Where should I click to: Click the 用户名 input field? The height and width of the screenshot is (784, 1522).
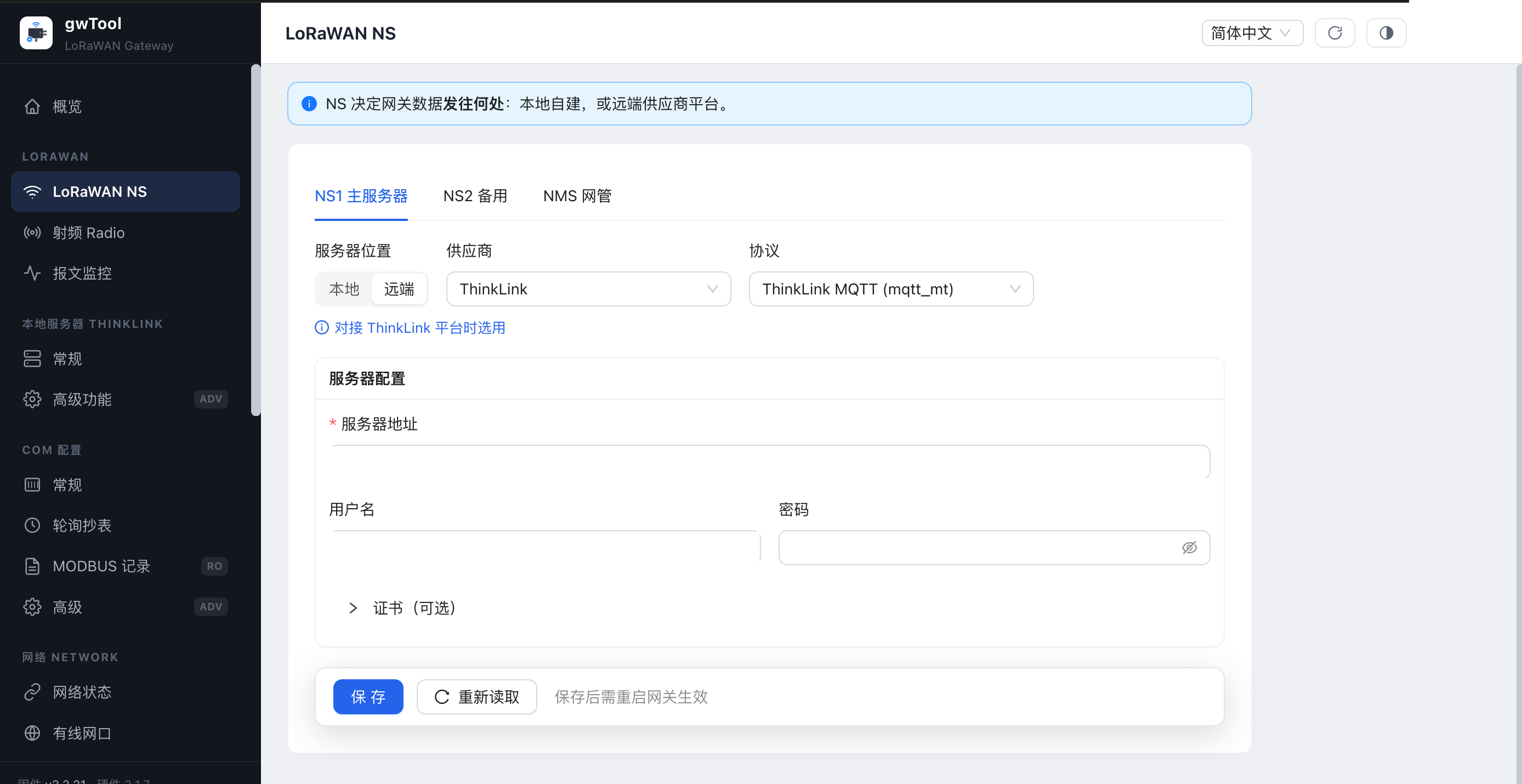tap(545, 548)
